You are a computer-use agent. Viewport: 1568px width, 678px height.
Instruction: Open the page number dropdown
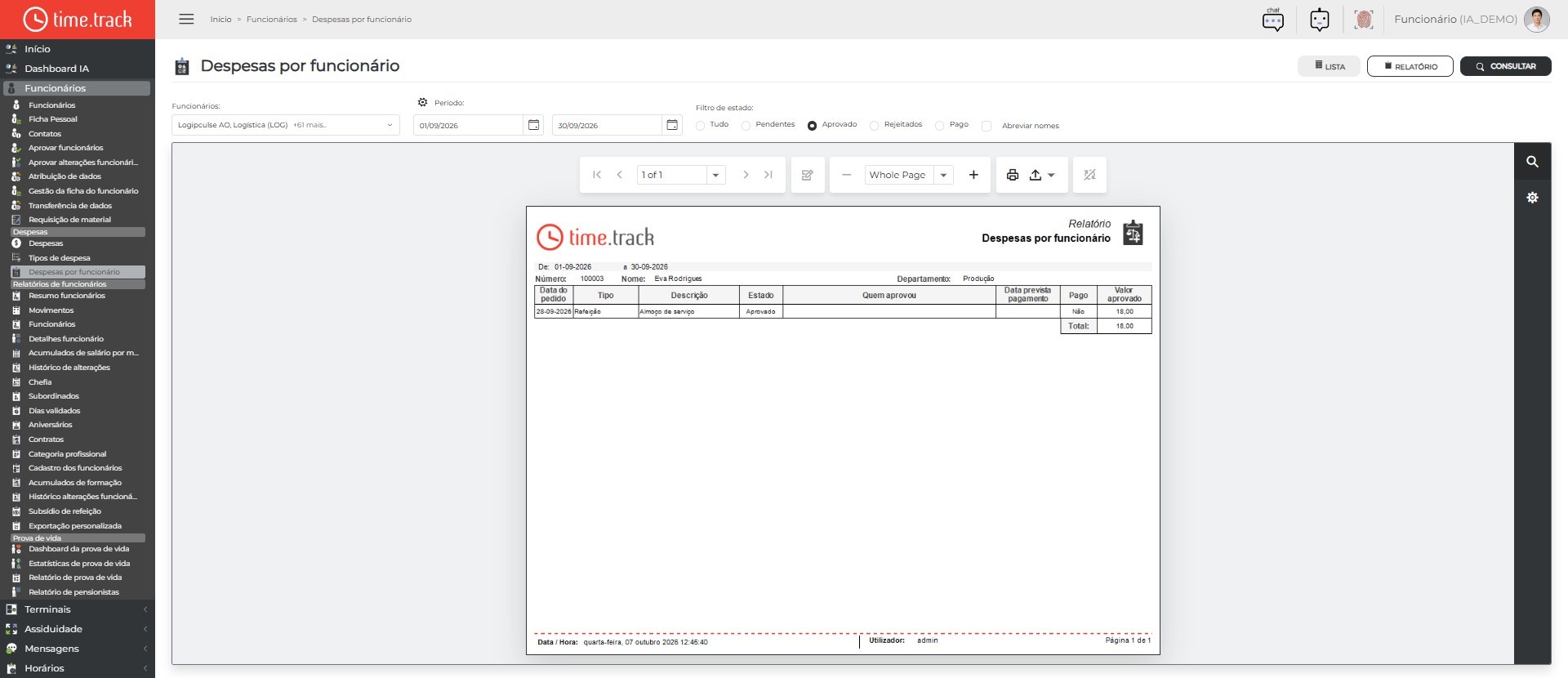click(715, 175)
